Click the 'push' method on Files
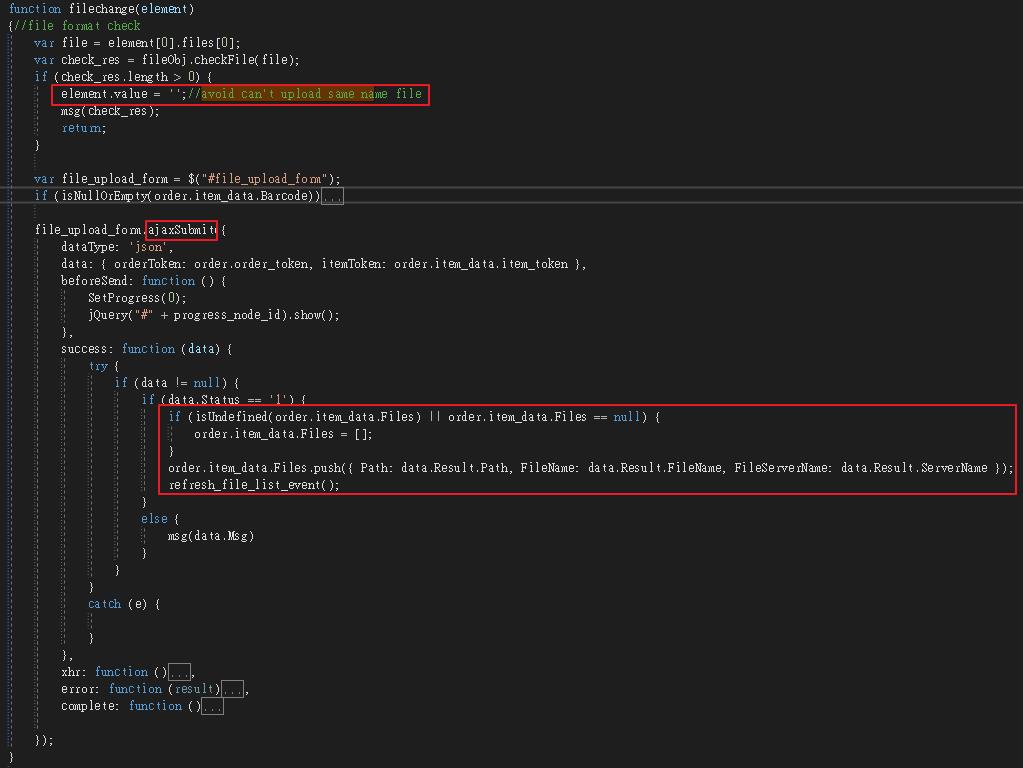 point(327,467)
